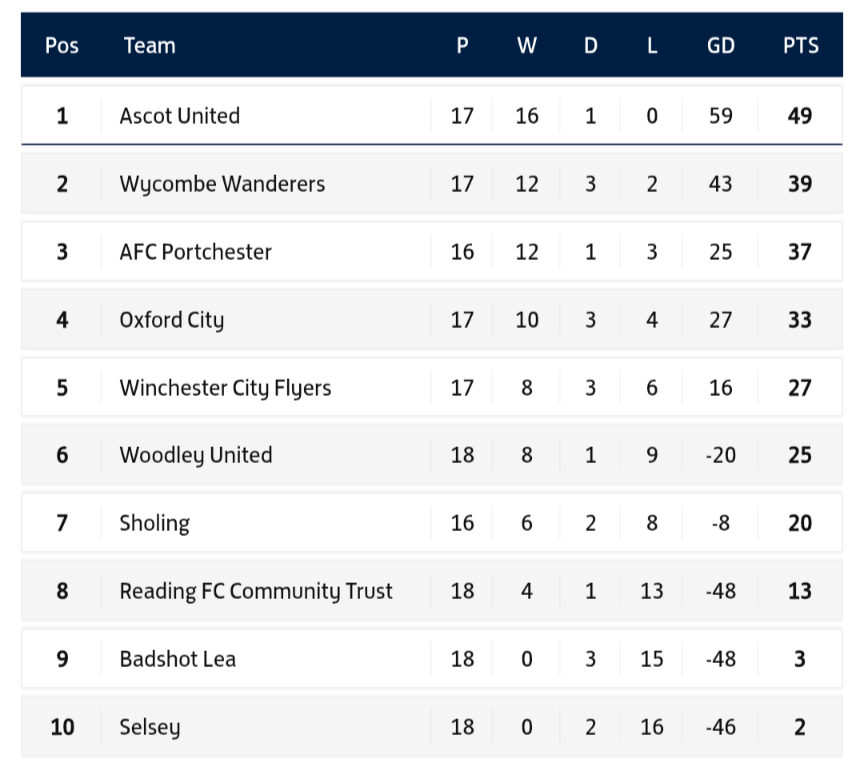This screenshot has height=774, width=864.
Task: Select the D column header
Action: [591, 45]
